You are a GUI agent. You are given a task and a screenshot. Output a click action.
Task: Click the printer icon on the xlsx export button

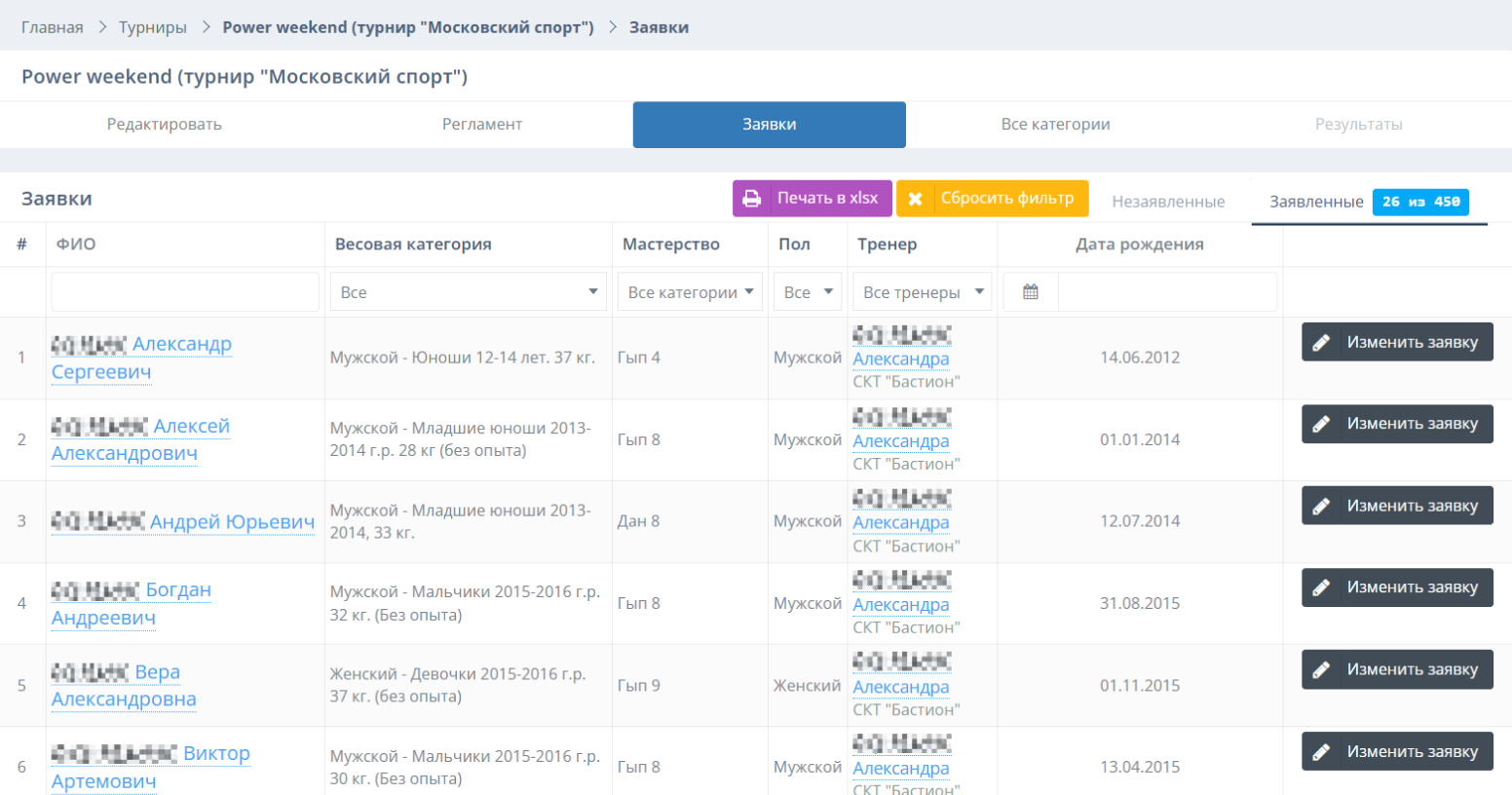point(751,199)
